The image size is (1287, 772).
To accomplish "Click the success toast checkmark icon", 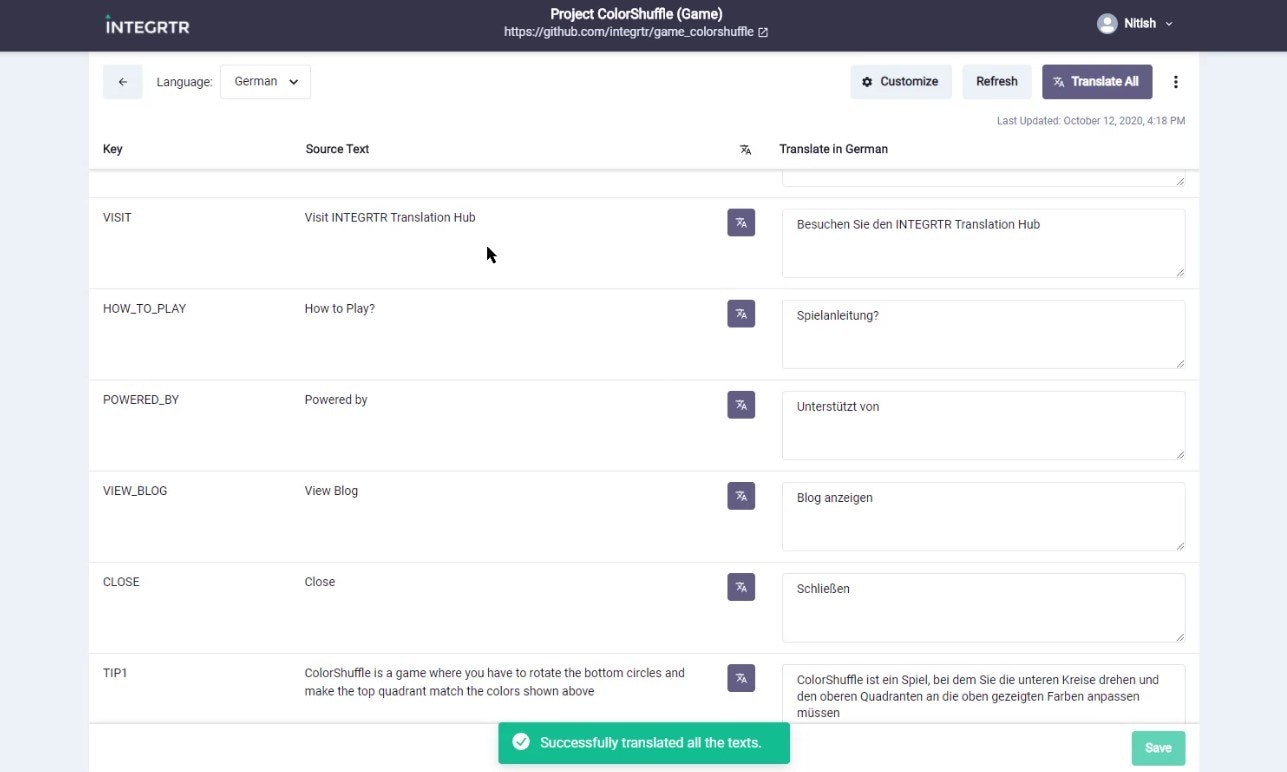I will pyautogui.click(x=520, y=742).
